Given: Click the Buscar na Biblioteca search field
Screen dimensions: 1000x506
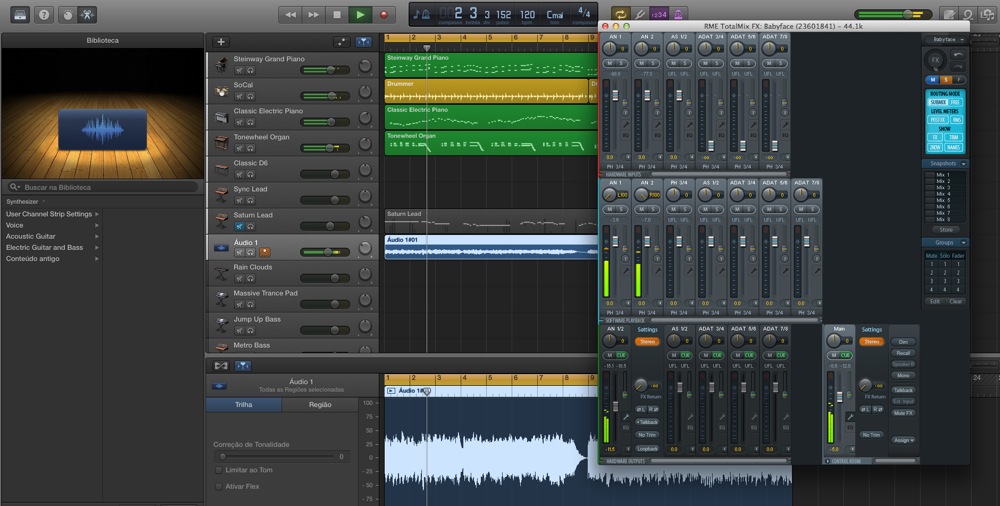Looking at the screenshot, I should click(x=102, y=187).
